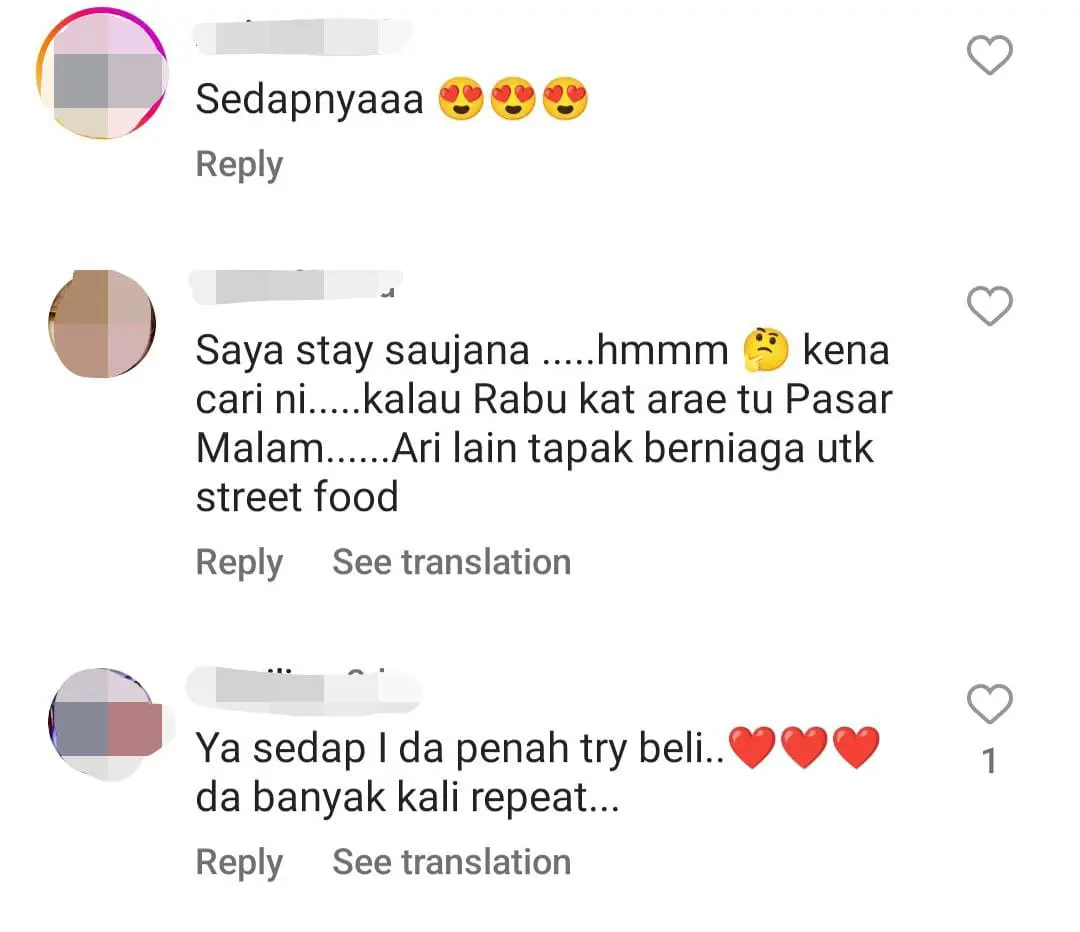Click the heart-eyes emojis after "Sedapnyaaa"
The image size is (1080, 932).
(513, 100)
